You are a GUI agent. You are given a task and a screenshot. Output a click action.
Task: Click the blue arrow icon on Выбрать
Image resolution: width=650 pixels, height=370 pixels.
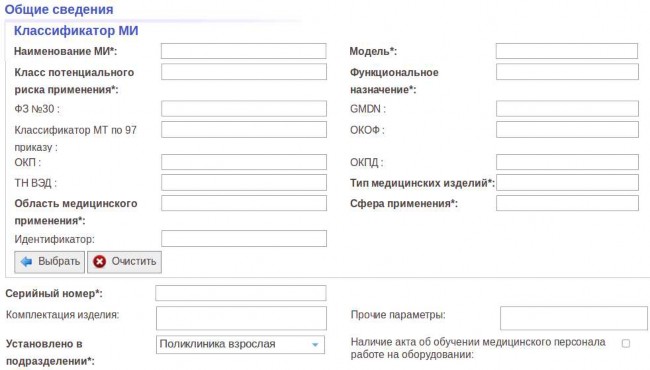(x=27, y=262)
